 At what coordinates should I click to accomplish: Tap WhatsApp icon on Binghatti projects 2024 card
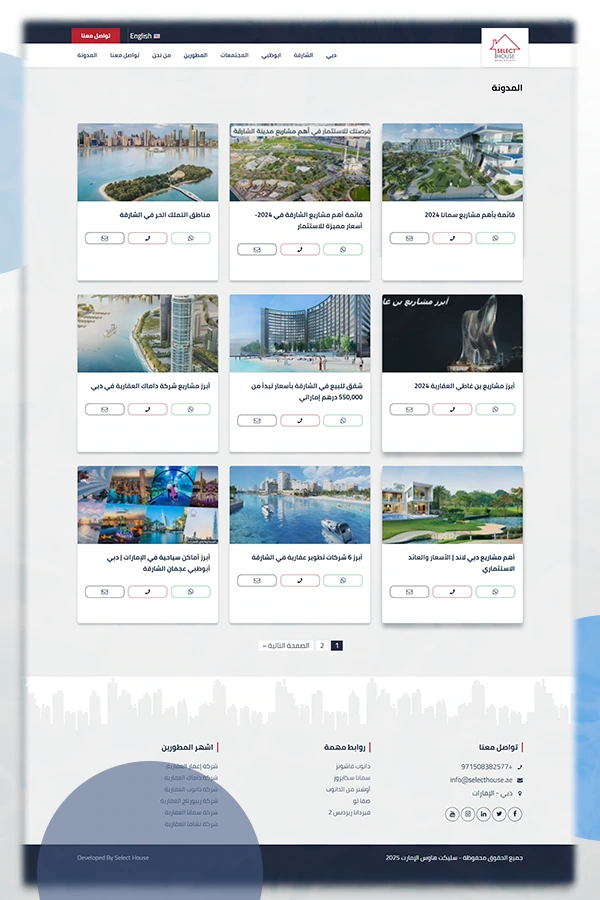495,409
